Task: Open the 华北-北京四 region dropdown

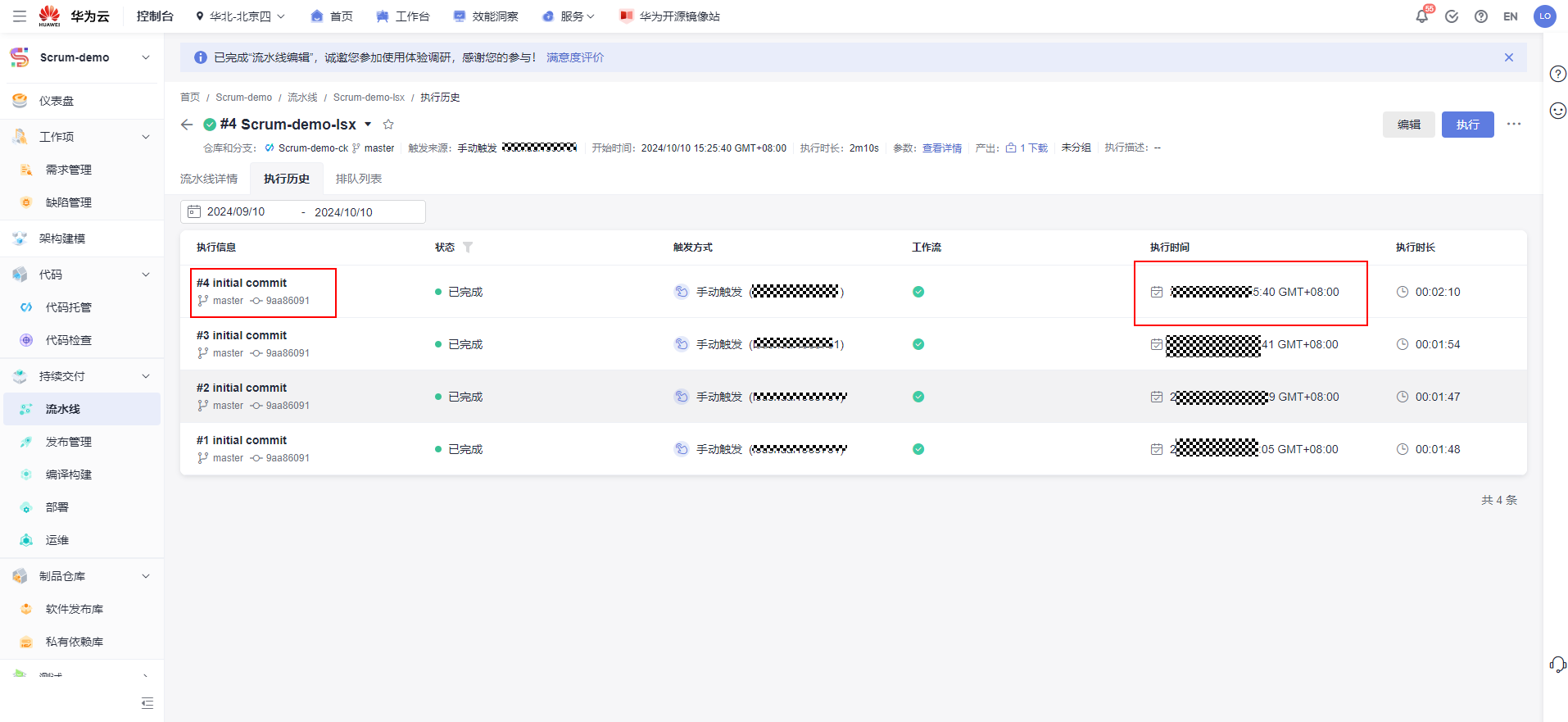Action: (240, 16)
